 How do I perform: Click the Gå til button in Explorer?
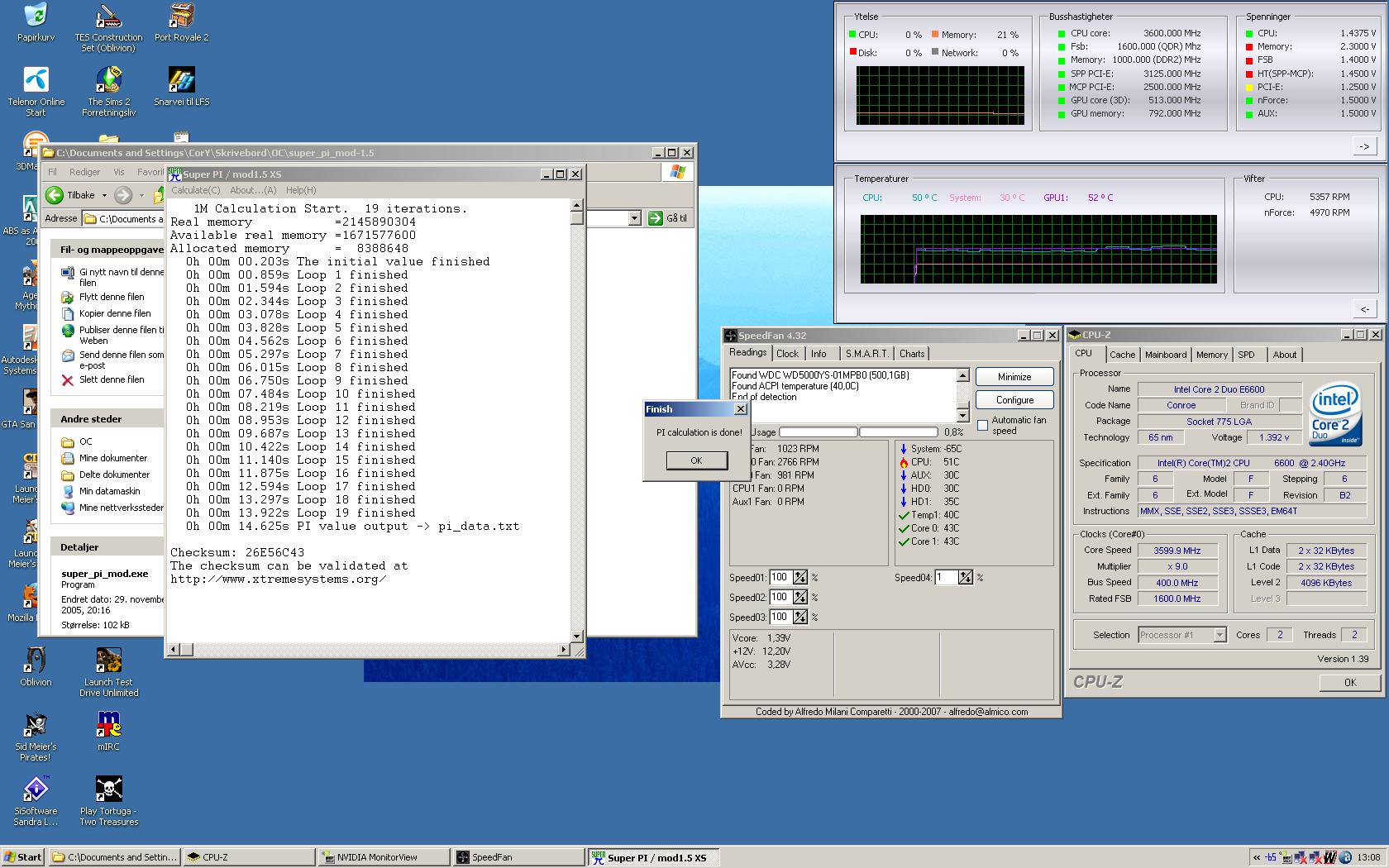pos(669,218)
